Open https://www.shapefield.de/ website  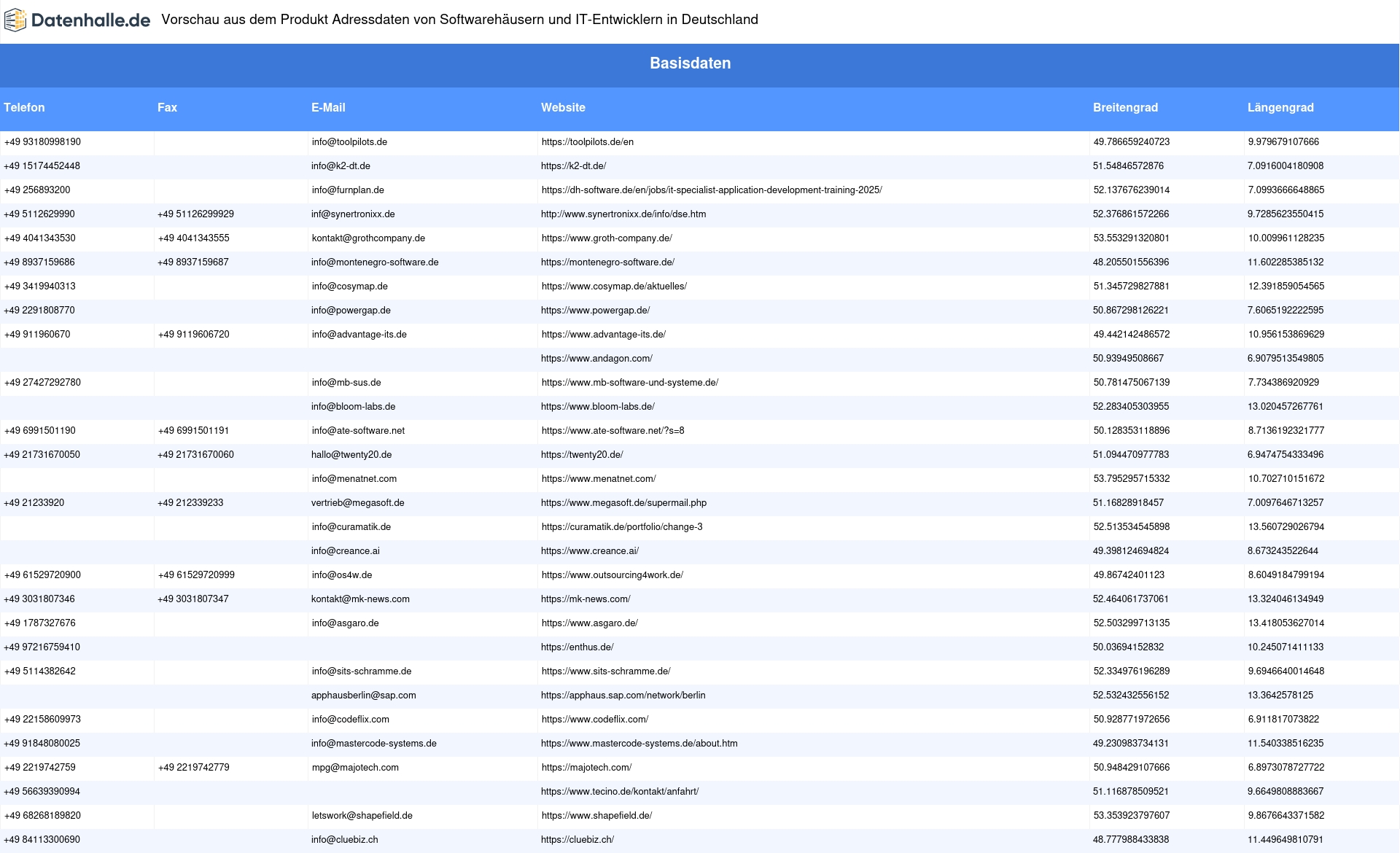597,816
